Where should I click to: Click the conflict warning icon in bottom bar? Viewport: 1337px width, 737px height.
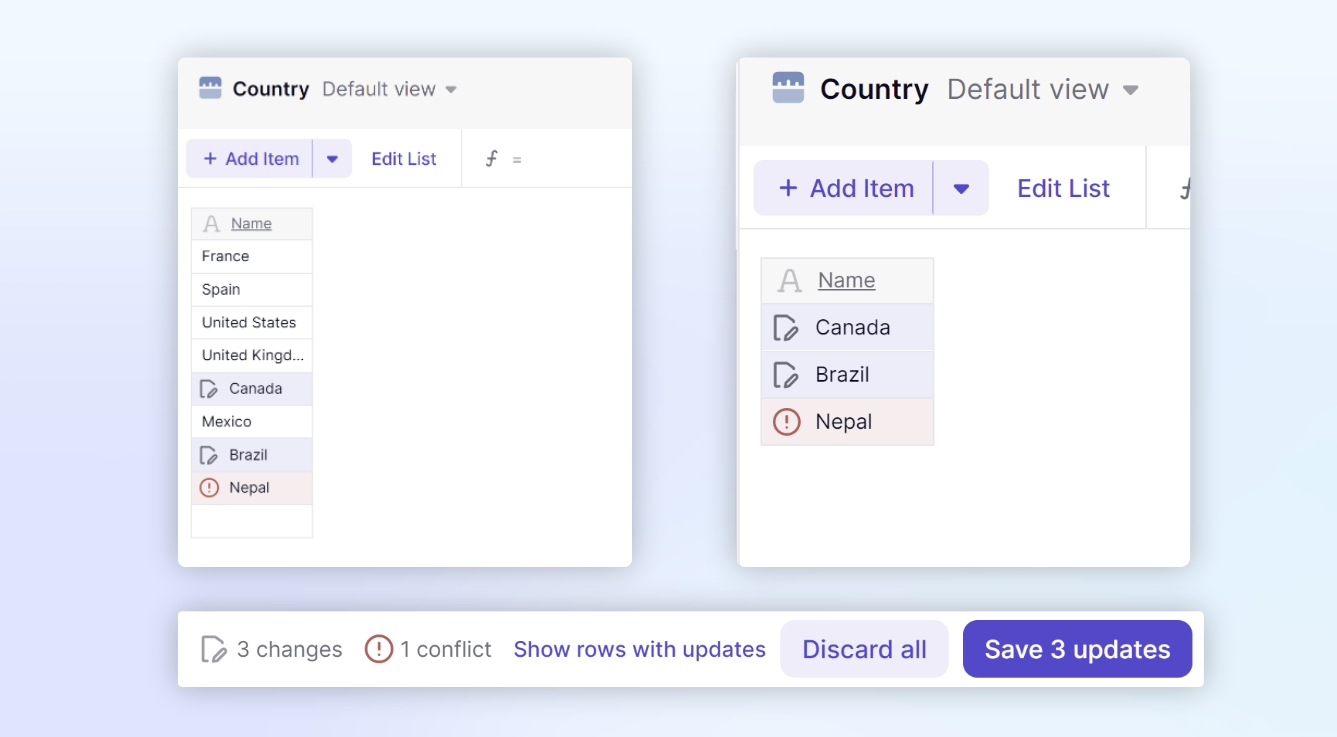pos(379,649)
